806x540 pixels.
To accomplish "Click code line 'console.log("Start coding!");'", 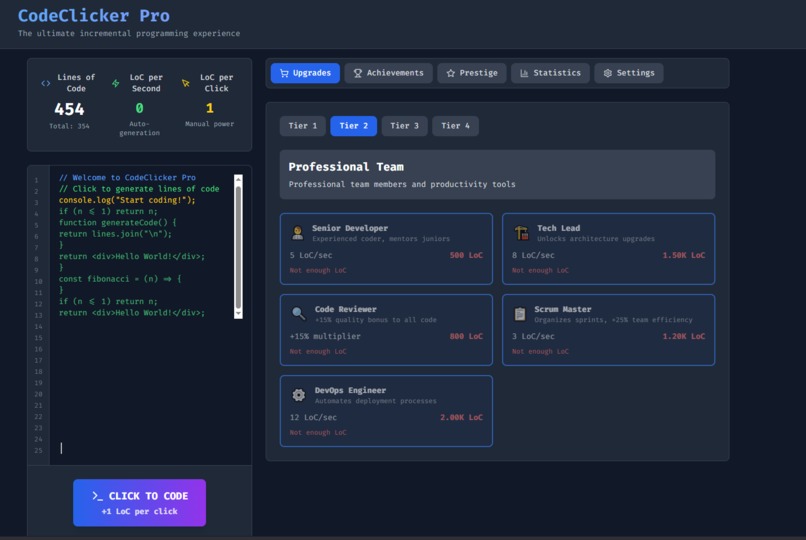I will click(x=127, y=200).
